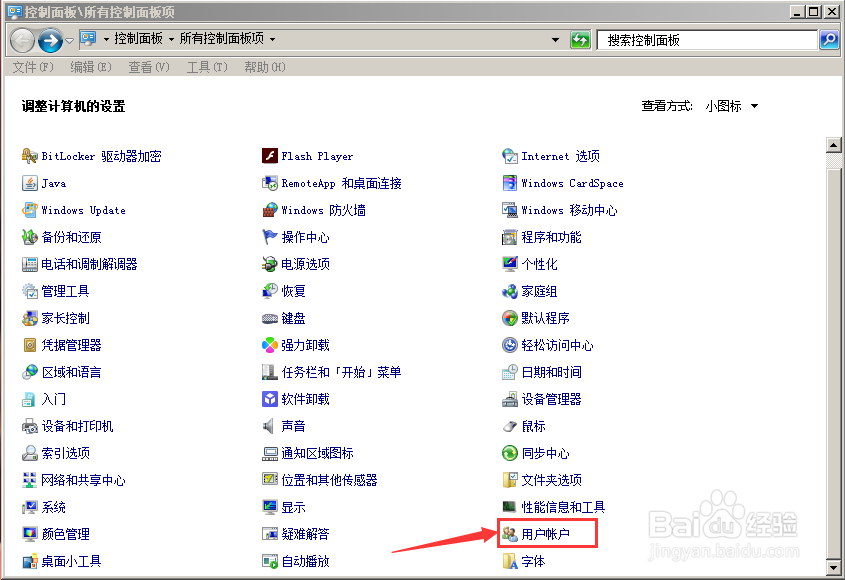Click scrollbar up arrow

click(x=833, y=145)
